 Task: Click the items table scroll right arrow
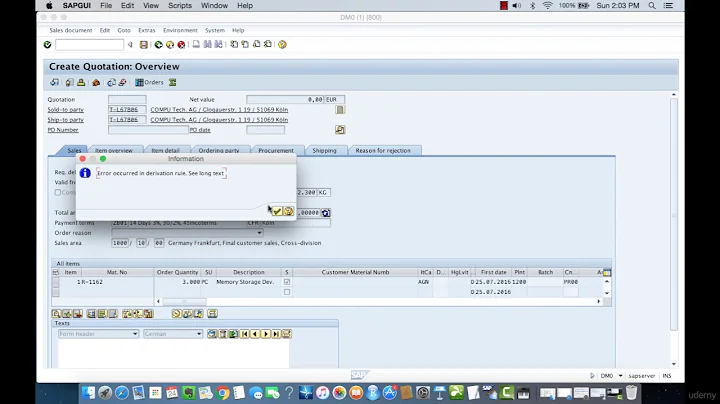(x=598, y=302)
